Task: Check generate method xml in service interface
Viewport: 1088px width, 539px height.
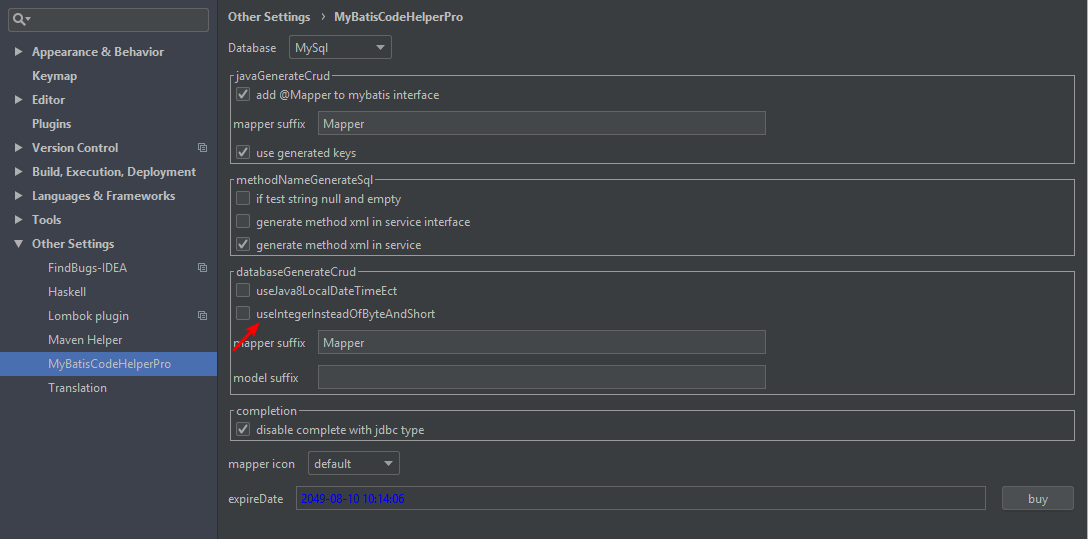Action: pyautogui.click(x=243, y=221)
